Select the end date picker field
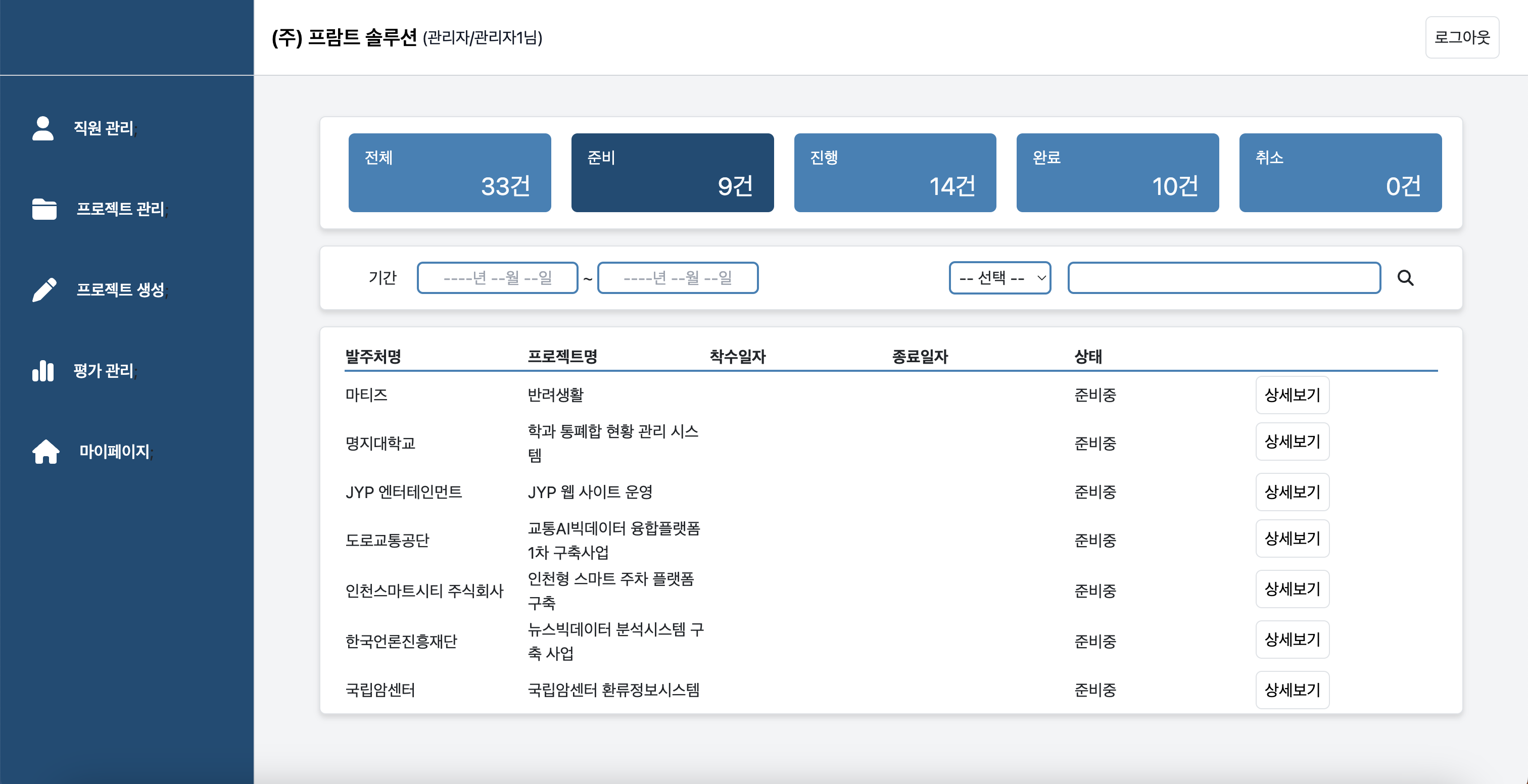 click(x=678, y=277)
